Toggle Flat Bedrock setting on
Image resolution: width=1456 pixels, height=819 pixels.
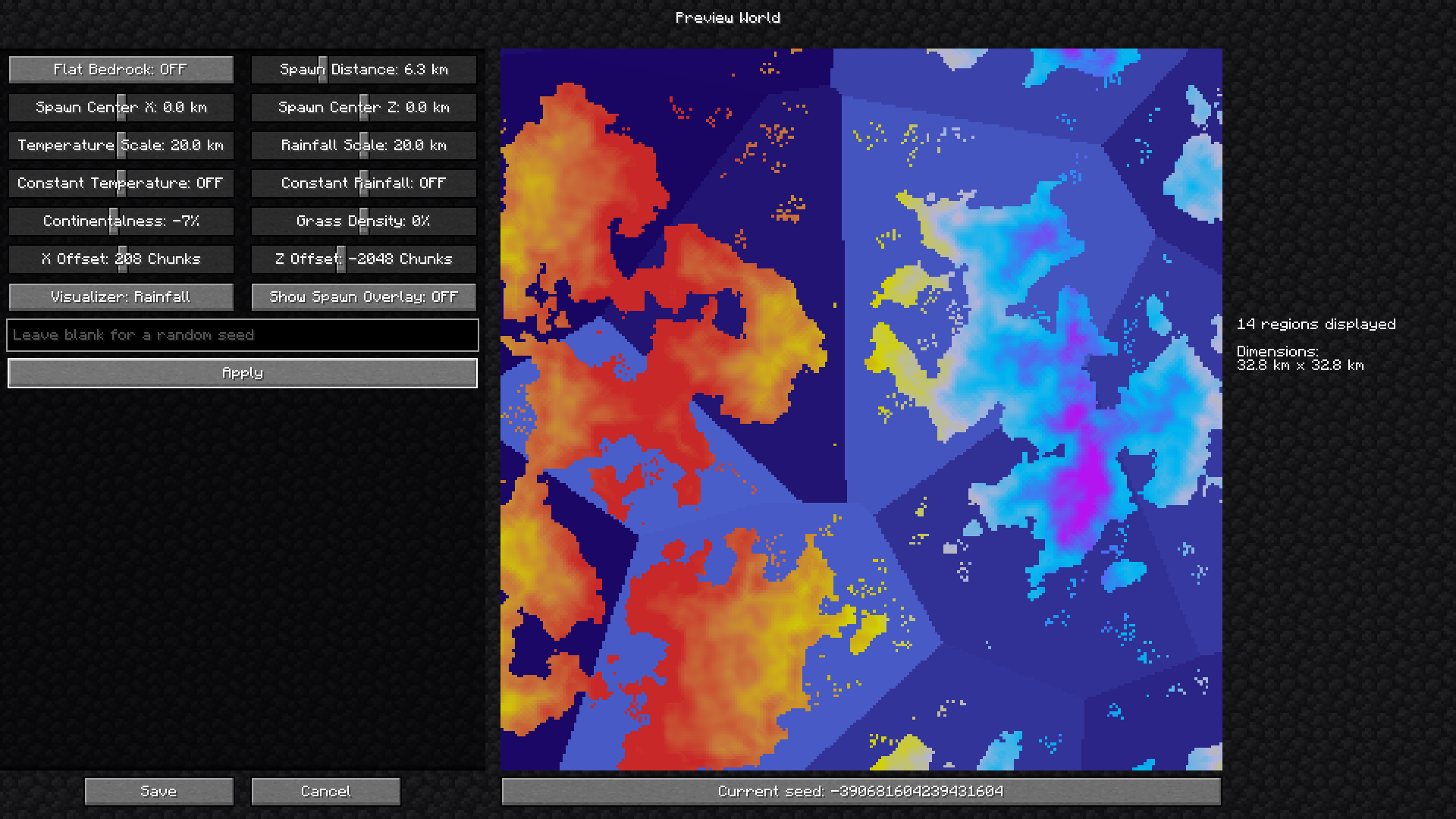click(121, 69)
